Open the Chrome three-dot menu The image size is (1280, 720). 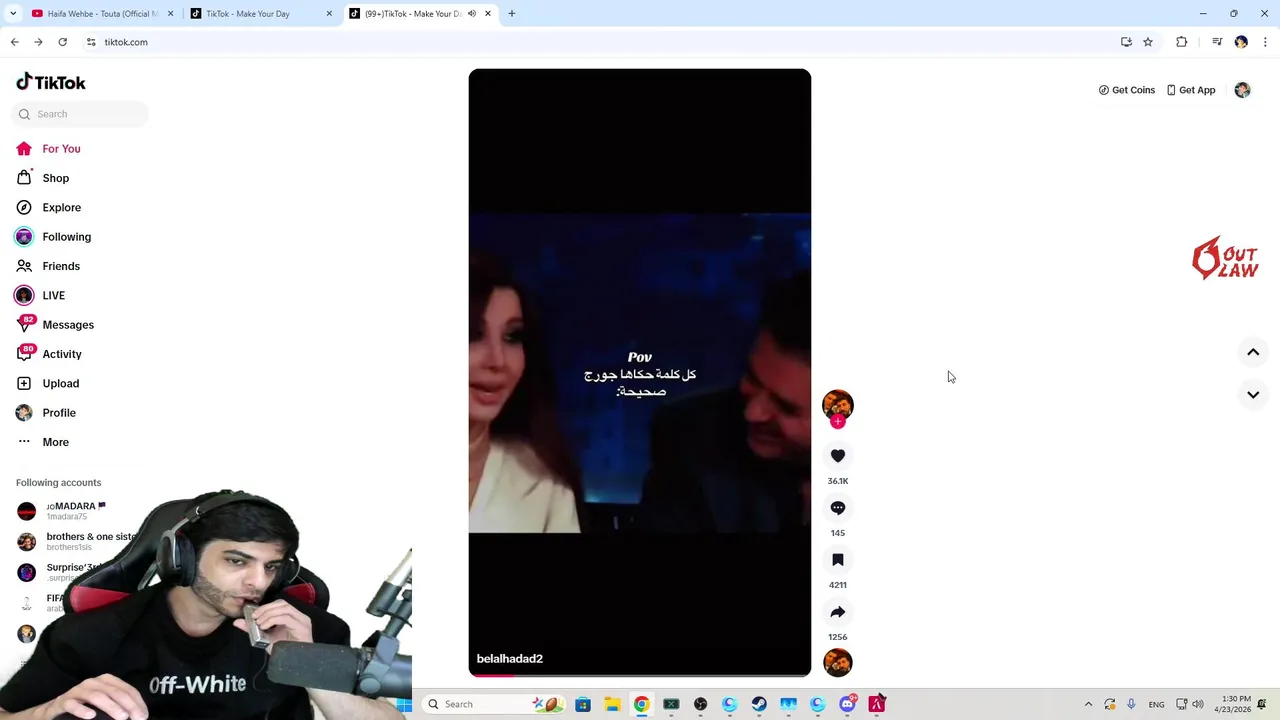point(1265,42)
